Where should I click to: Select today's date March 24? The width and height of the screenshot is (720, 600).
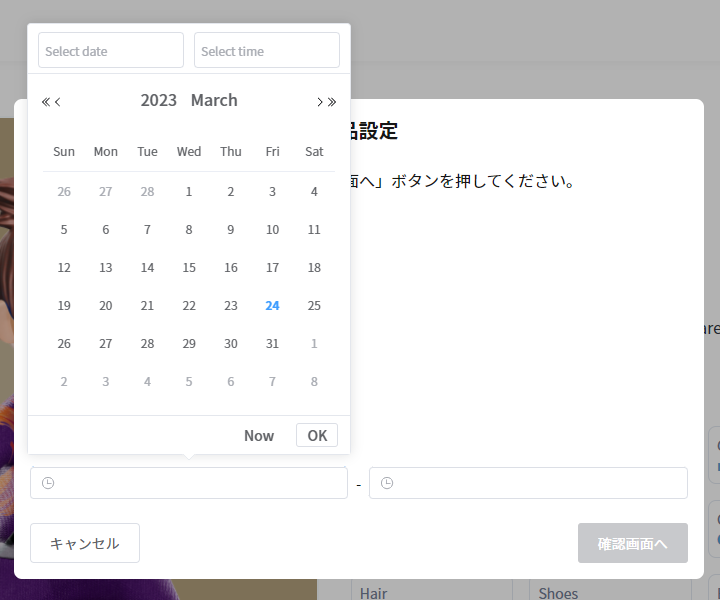pos(272,305)
